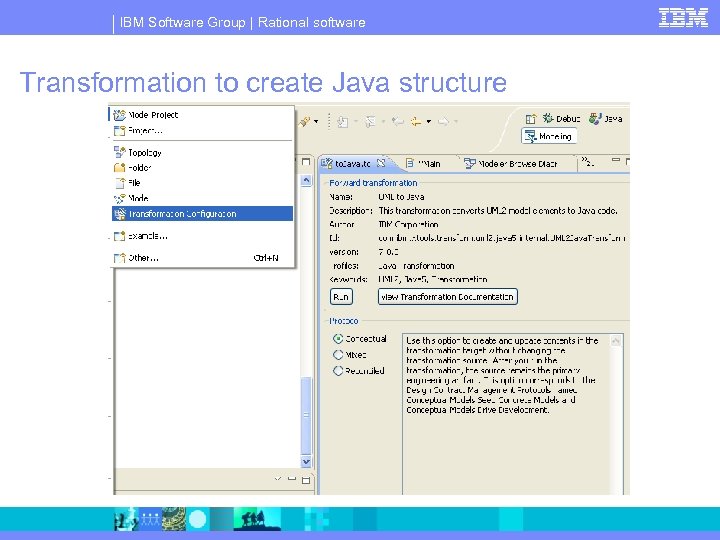Click the left pane scrollbar down arrow
720x540 pixels.
[306, 461]
